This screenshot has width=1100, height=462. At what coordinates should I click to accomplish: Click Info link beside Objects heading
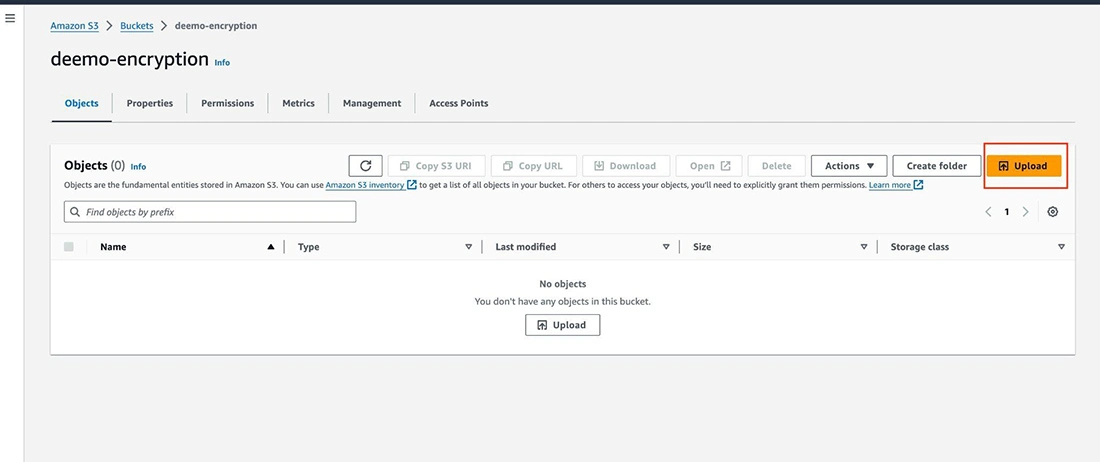click(138, 167)
